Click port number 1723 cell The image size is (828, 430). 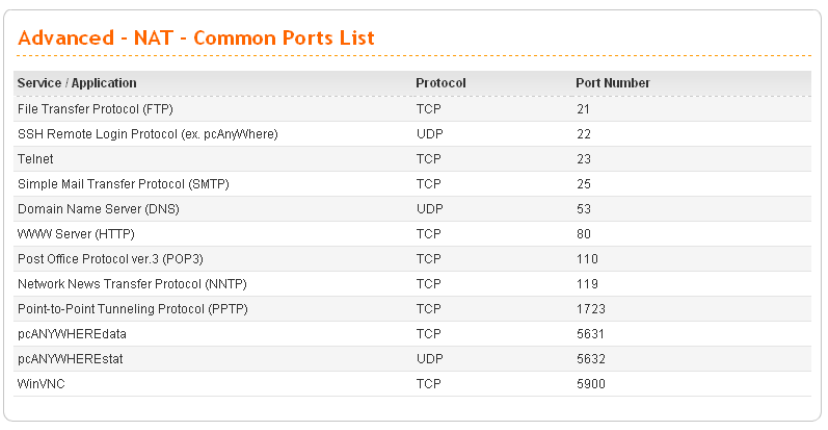(590, 309)
